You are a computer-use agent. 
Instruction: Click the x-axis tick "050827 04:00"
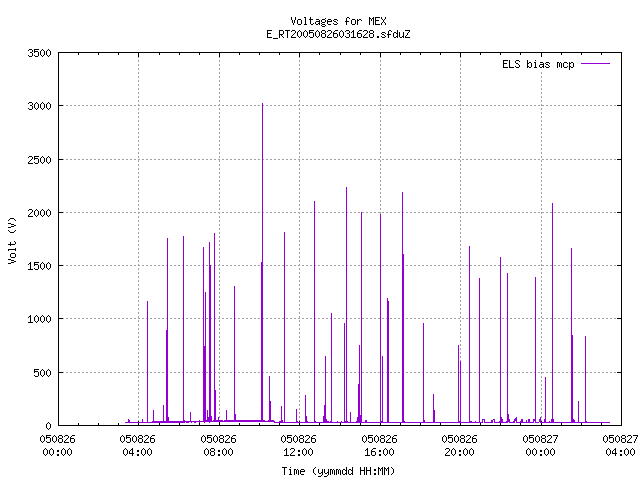click(620, 445)
